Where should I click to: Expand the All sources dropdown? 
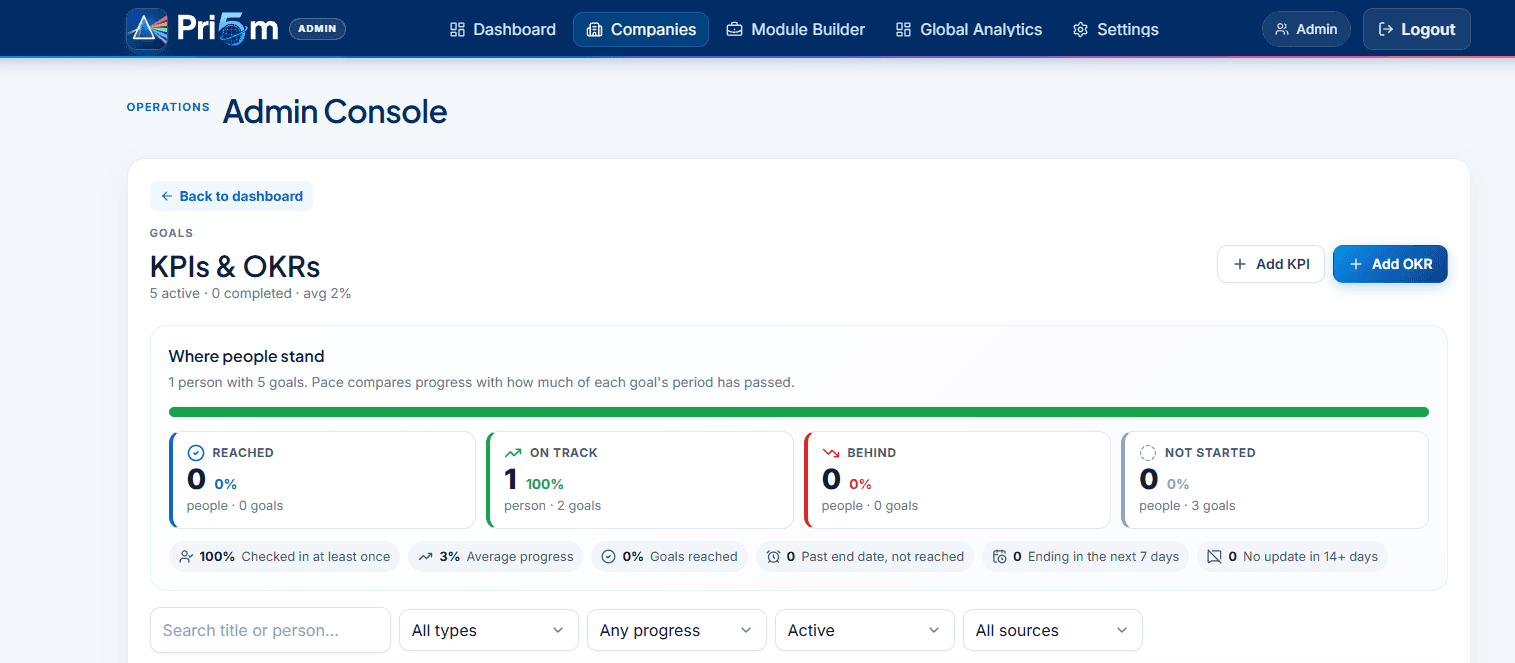pyautogui.click(x=1053, y=630)
